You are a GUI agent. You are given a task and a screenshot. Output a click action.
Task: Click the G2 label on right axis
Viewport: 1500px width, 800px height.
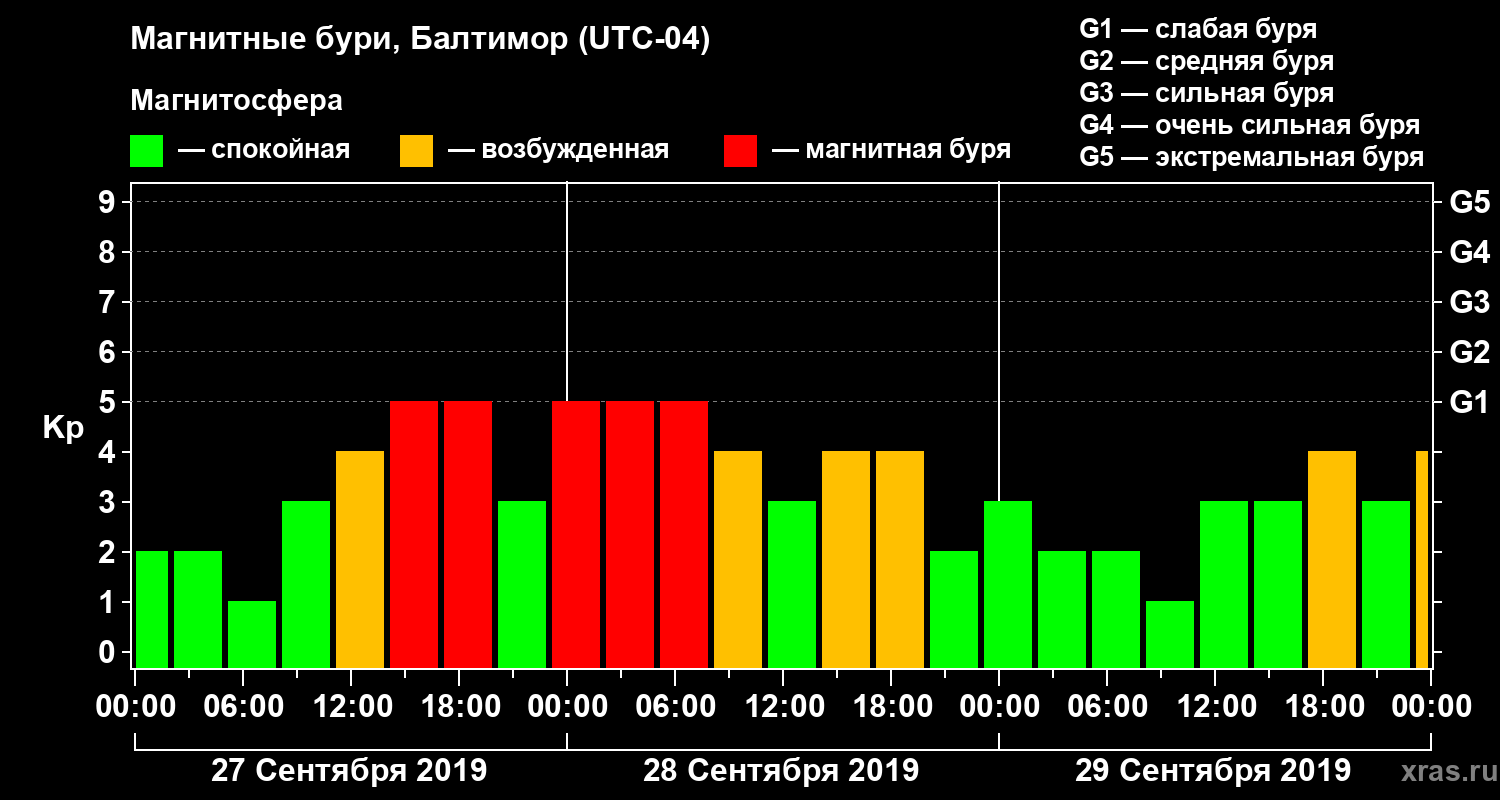[1469, 352]
